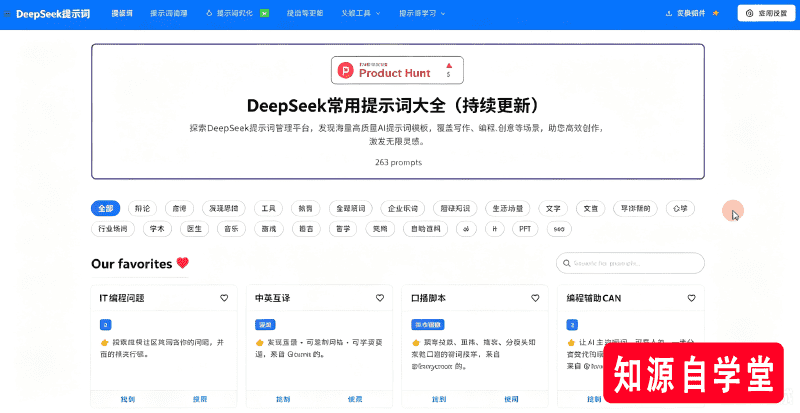
Task: Filter prompts by the 行业顾问 chip
Action: tap(113, 229)
